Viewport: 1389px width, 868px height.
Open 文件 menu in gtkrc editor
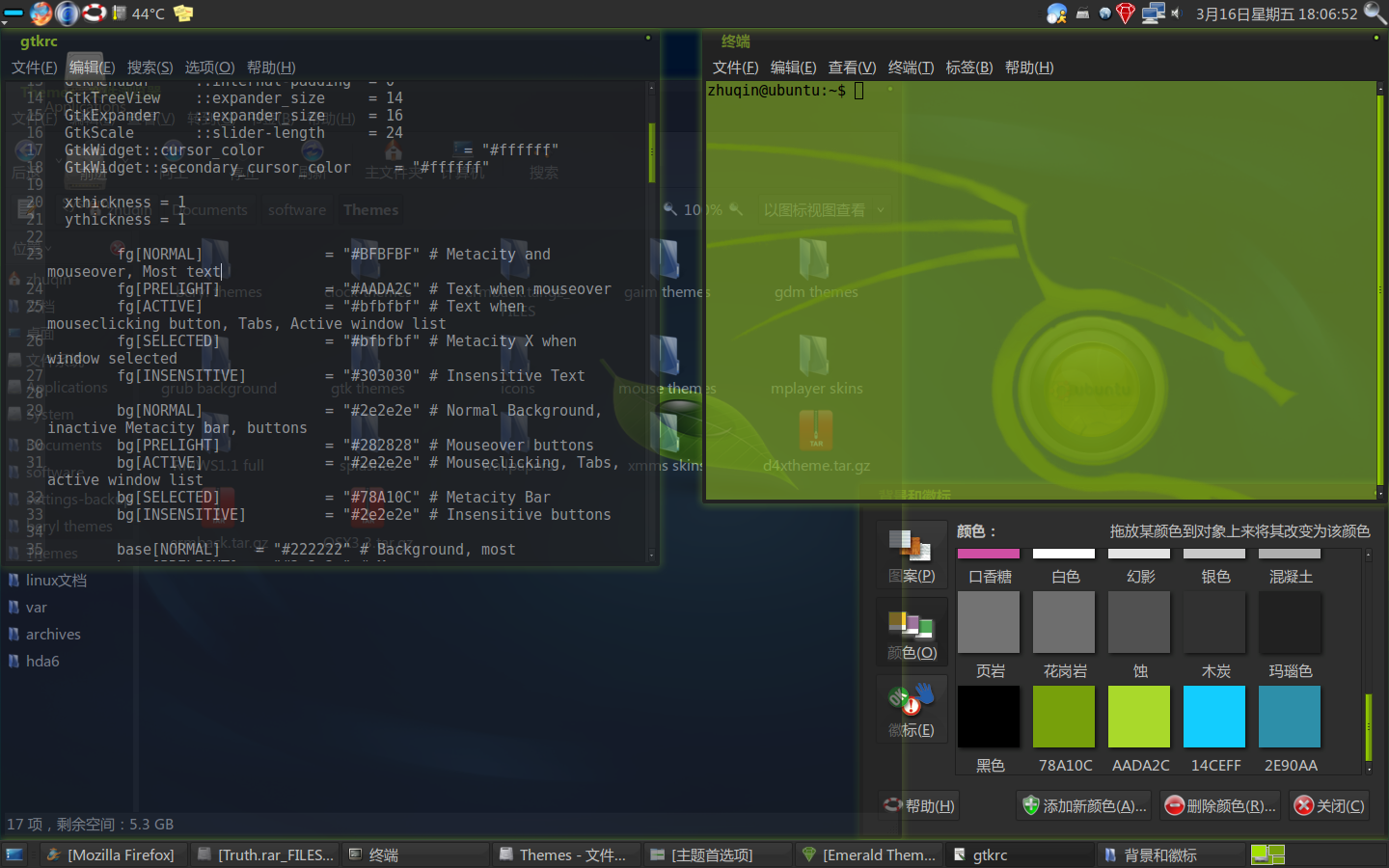[35, 68]
